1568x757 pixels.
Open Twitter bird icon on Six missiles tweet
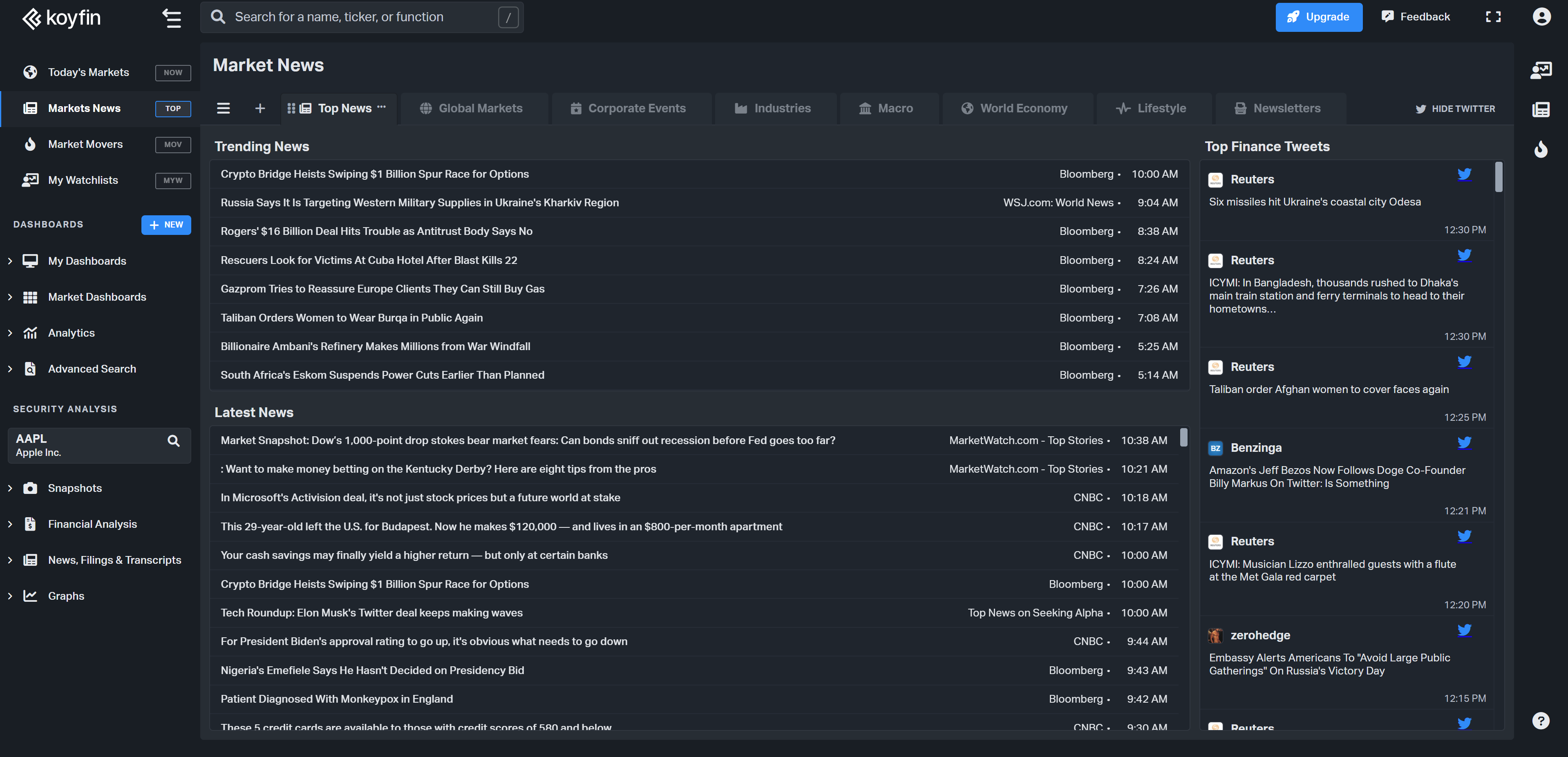tap(1465, 175)
